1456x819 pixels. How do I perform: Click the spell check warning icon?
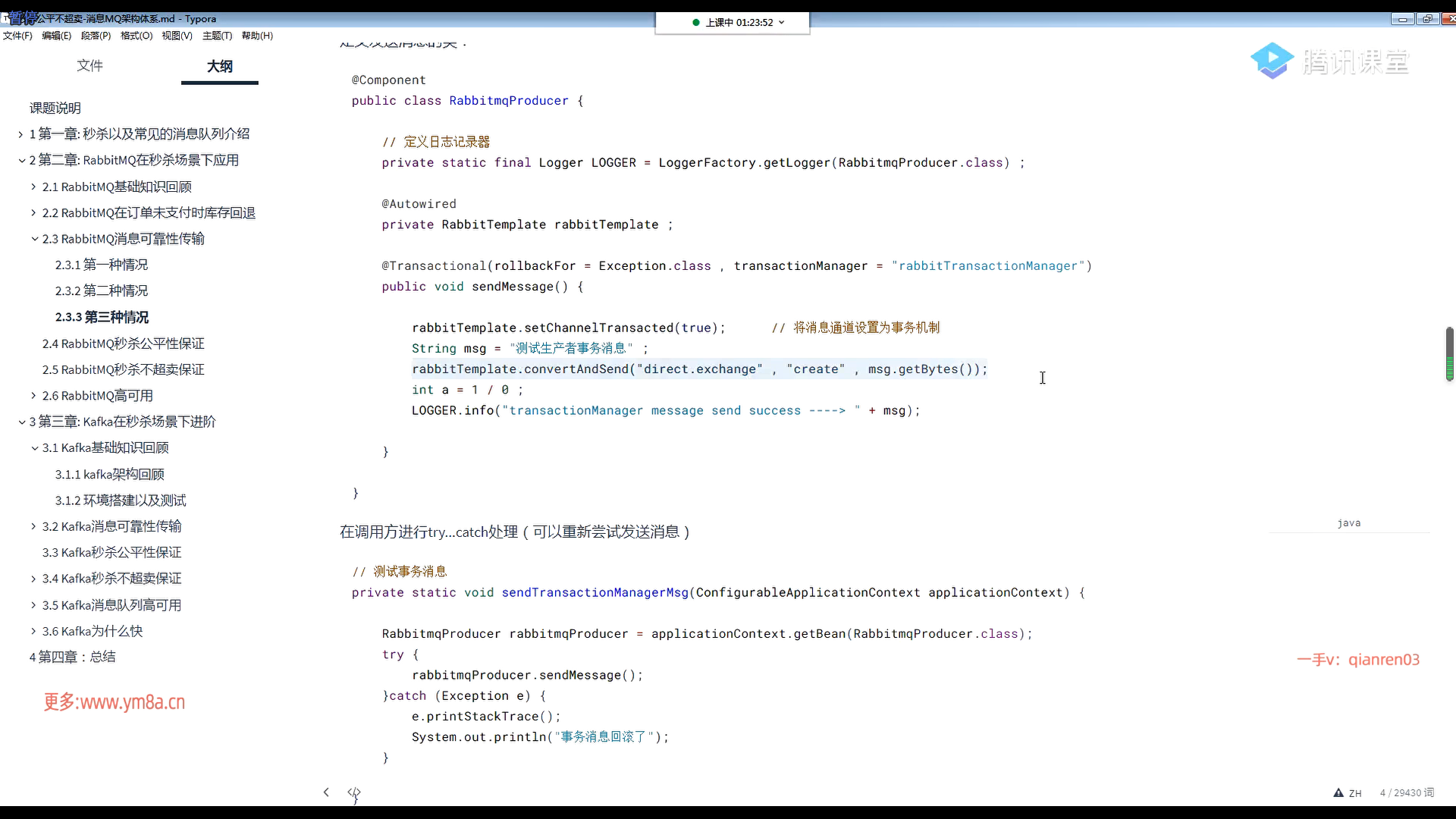(x=1338, y=792)
